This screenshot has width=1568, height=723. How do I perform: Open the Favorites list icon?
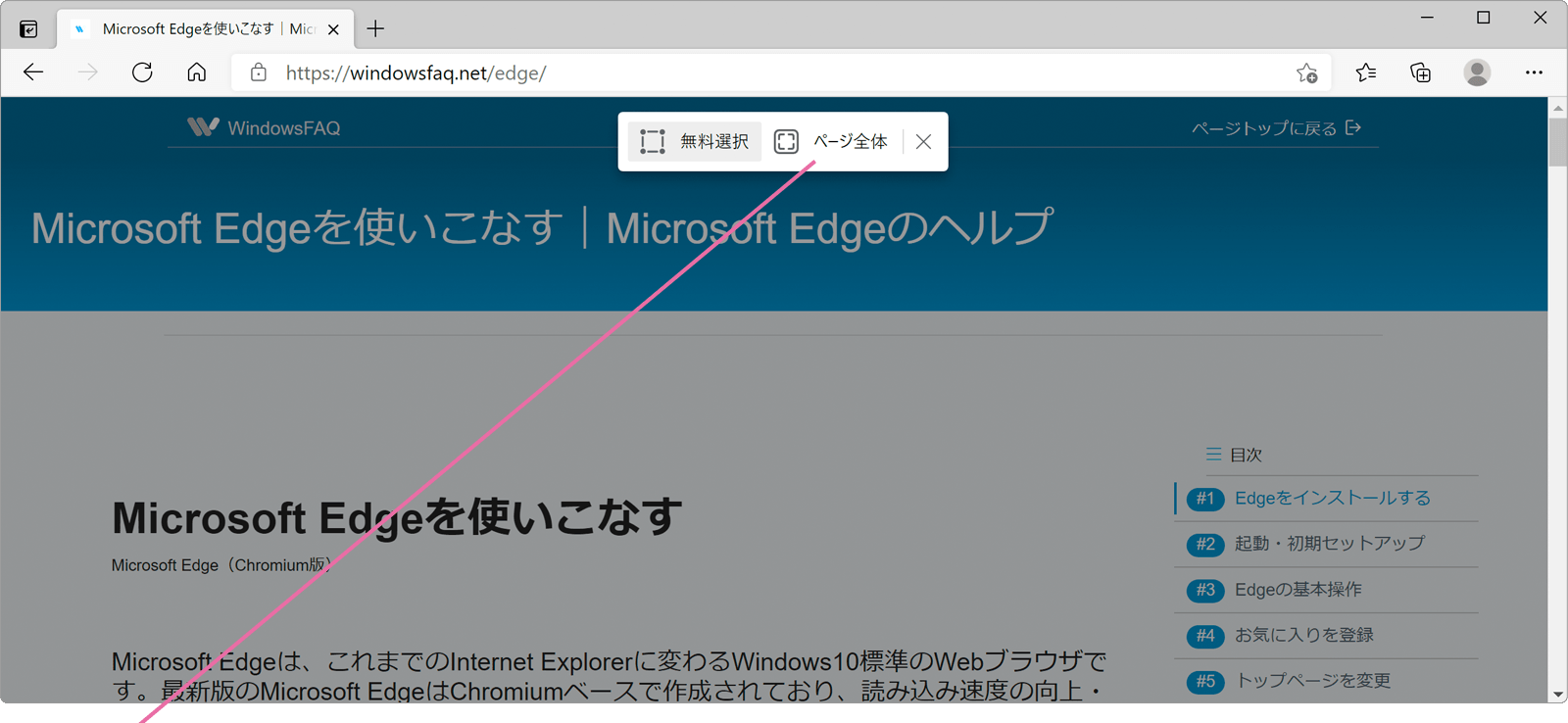tap(1366, 72)
